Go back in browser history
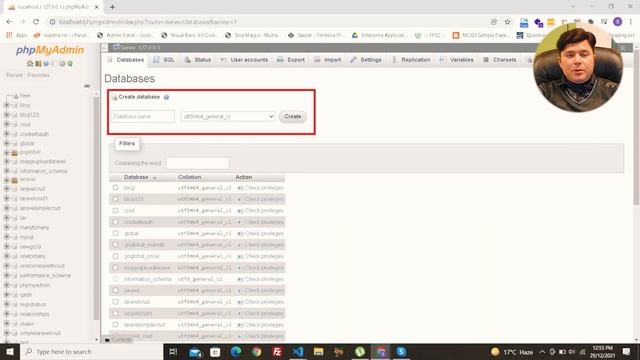Viewport: 640px width, 360px height. (x=9, y=22)
